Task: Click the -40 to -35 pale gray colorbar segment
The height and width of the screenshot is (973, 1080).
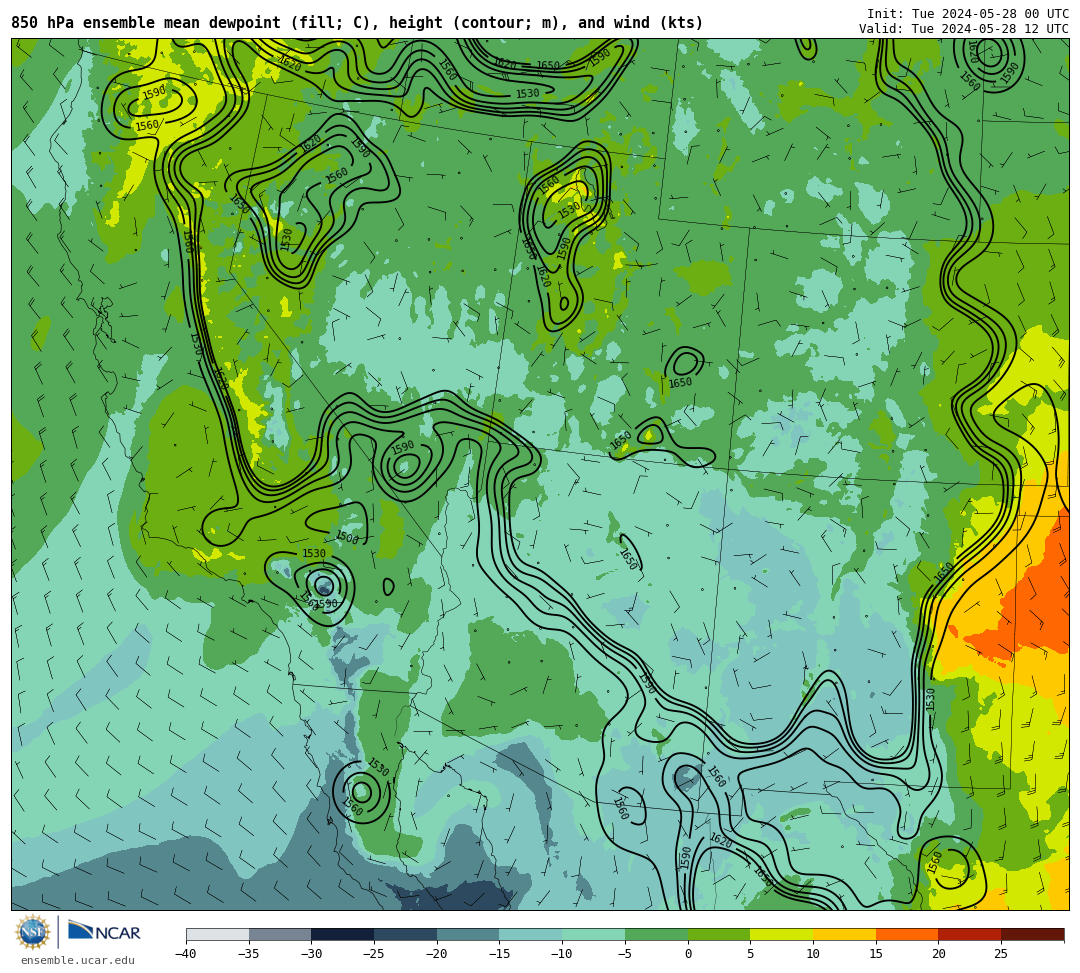Action: [x=218, y=934]
